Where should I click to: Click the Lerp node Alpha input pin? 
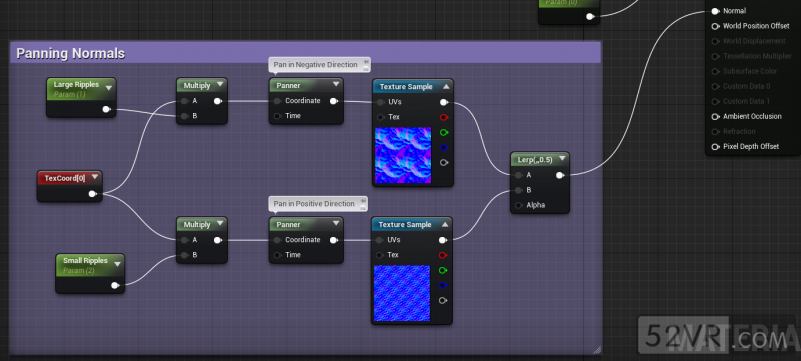coord(519,205)
